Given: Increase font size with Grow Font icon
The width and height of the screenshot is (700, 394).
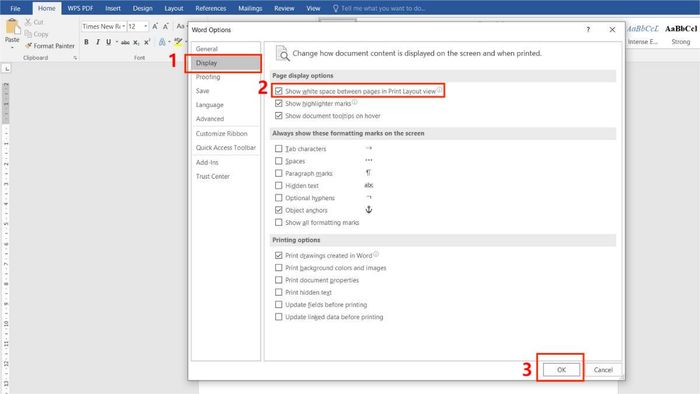Looking at the screenshot, I should (155, 27).
